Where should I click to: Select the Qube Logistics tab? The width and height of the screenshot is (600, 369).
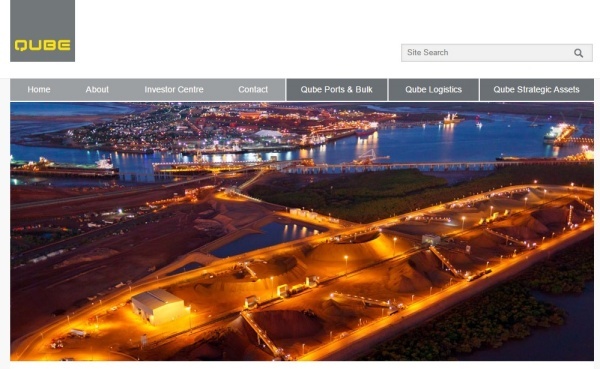click(x=434, y=90)
